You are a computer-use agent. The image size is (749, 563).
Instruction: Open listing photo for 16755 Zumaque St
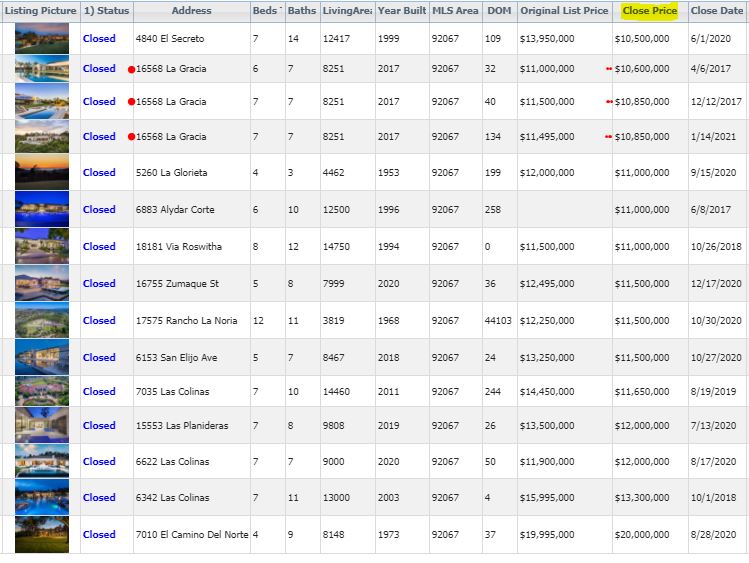point(42,283)
